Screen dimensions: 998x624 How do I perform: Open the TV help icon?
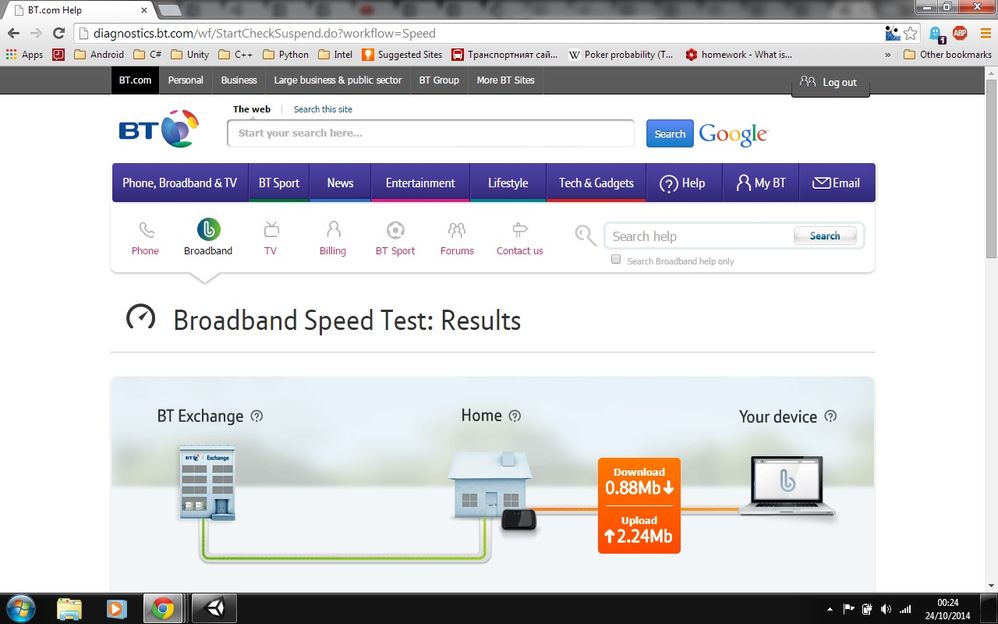coord(271,229)
